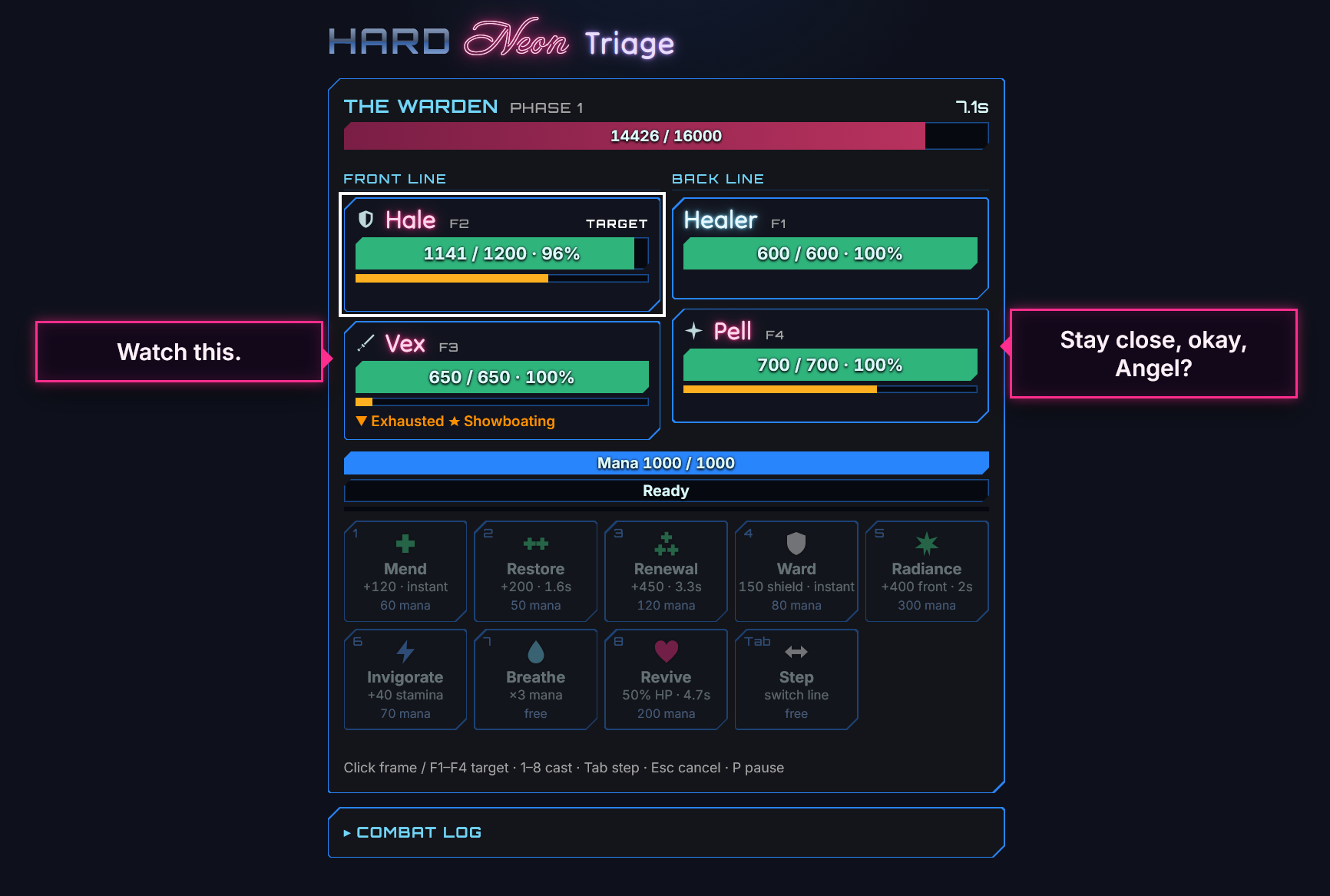Click the Breathe water drop icon

pyautogui.click(x=535, y=652)
